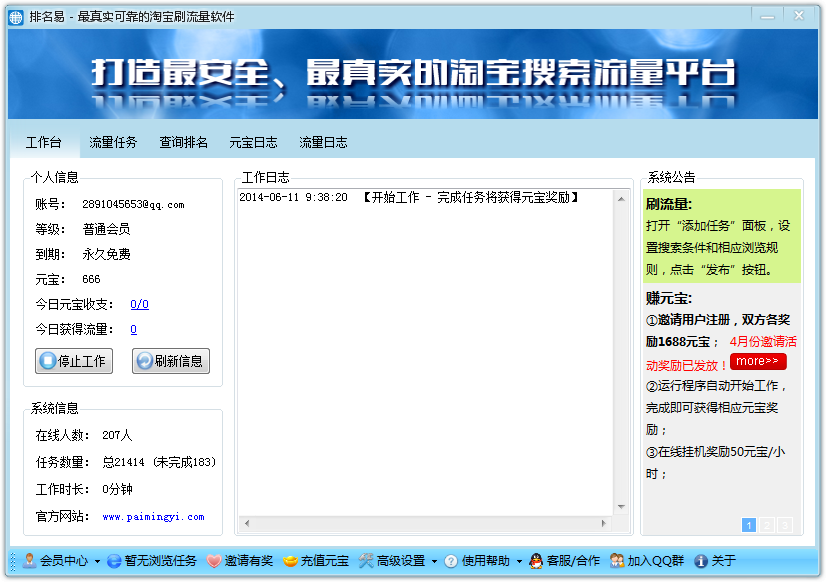Image resolution: width=826 pixels, height=582 pixels.
Task: Click the red 4月份邀请活 announcement text
Action: coord(763,342)
